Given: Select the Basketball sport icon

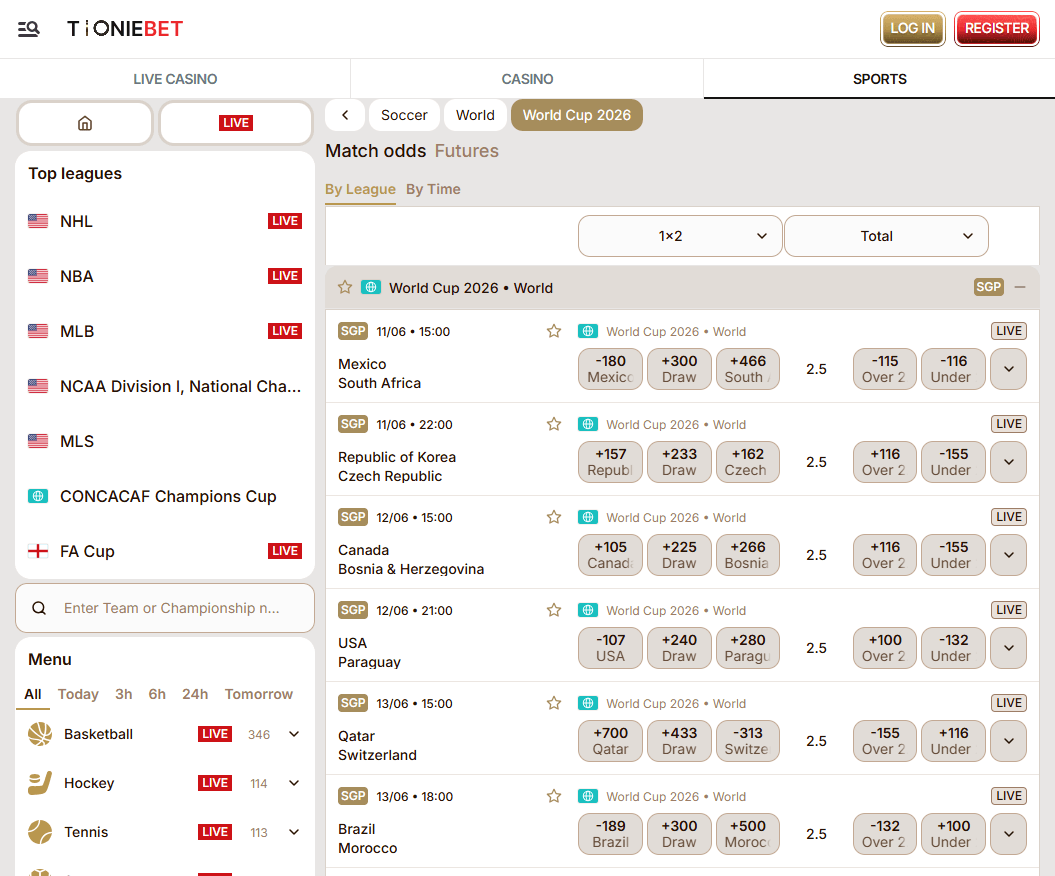Looking at the screenshot, I should 40,734.
